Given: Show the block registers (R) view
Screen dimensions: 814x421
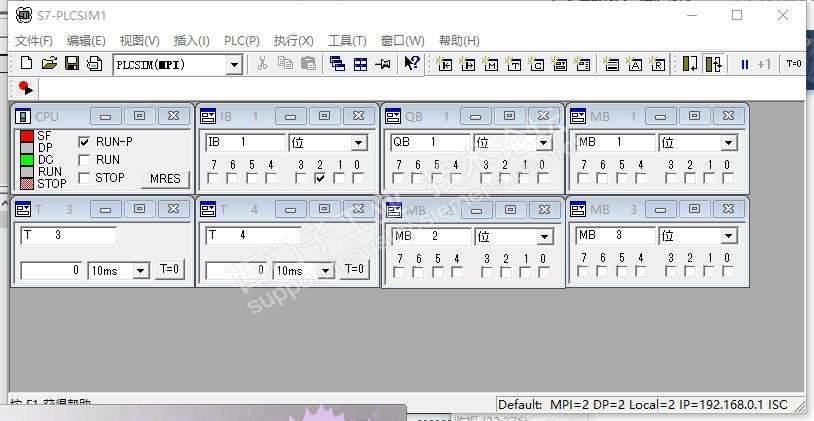Looking at the screenshot, I should pyautogui.click(x=657, y=64).
